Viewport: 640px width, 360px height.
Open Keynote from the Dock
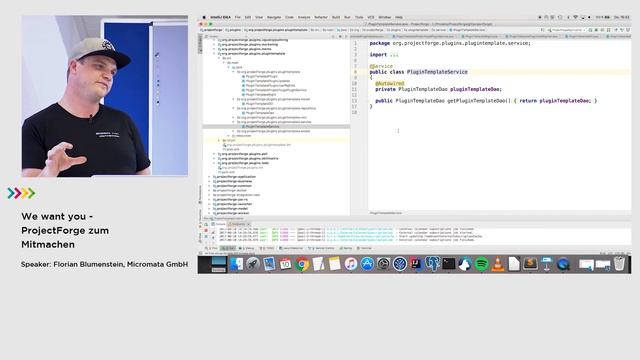(x=547, y=264)
